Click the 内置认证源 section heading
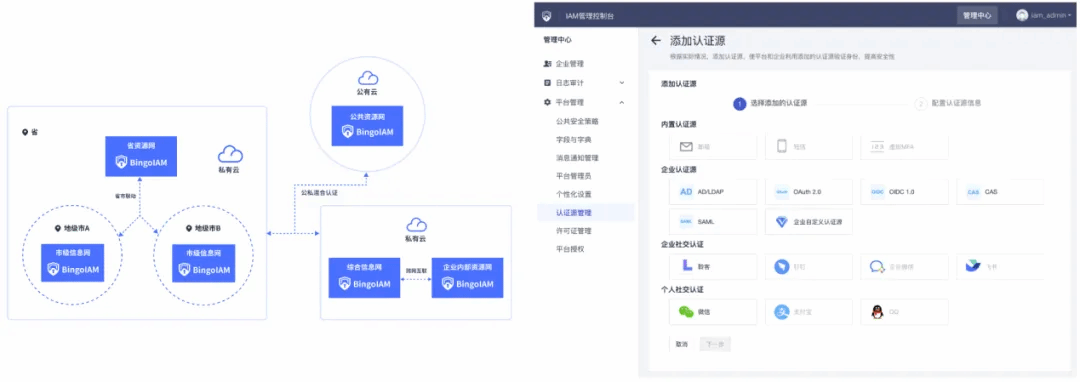This screenshot has width=1080, height=382. [x=678, y=125]
